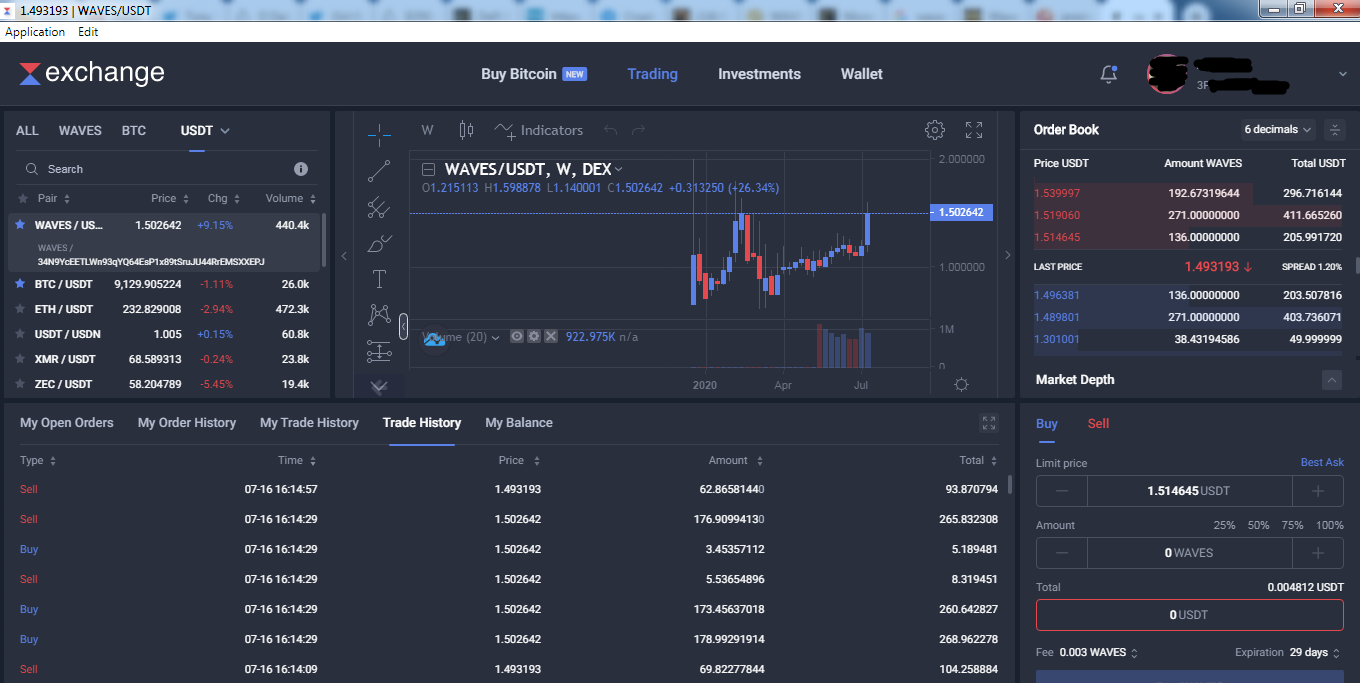This screenshot has height=683, width=1360.
Task: Select the pitchfork drawing tool
Action: 379,207
